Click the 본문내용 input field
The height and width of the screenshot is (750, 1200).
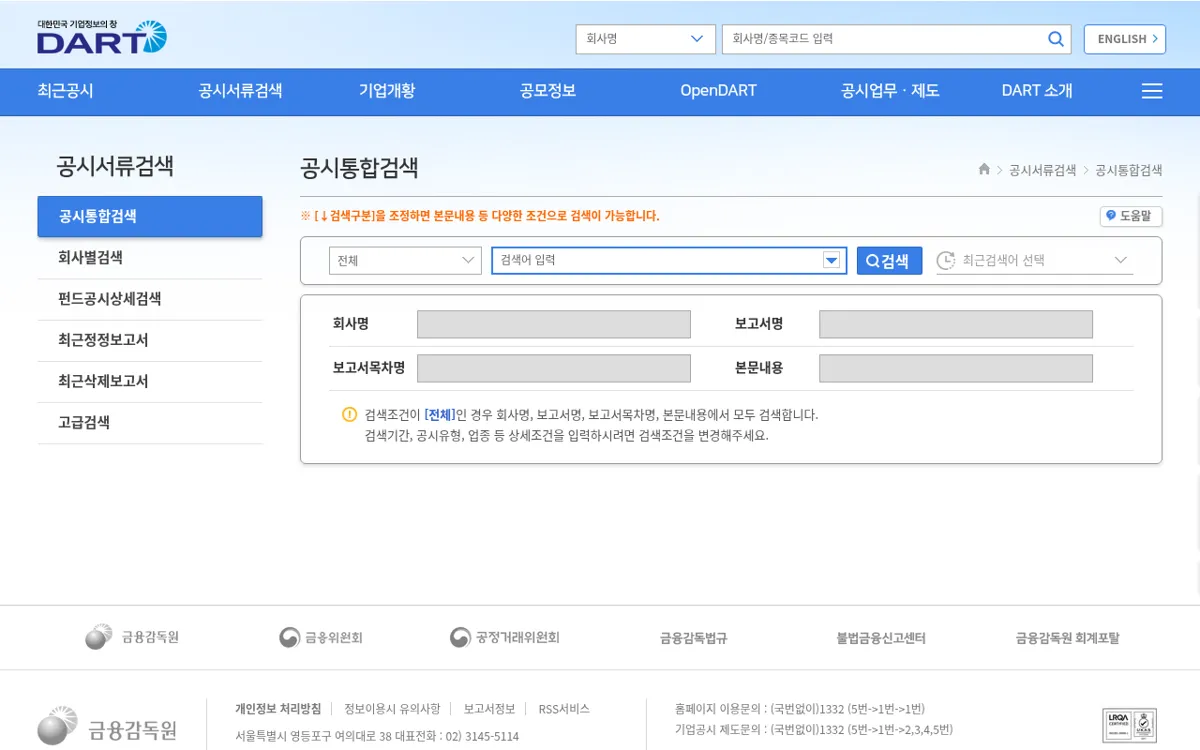[x=956, y=368]
